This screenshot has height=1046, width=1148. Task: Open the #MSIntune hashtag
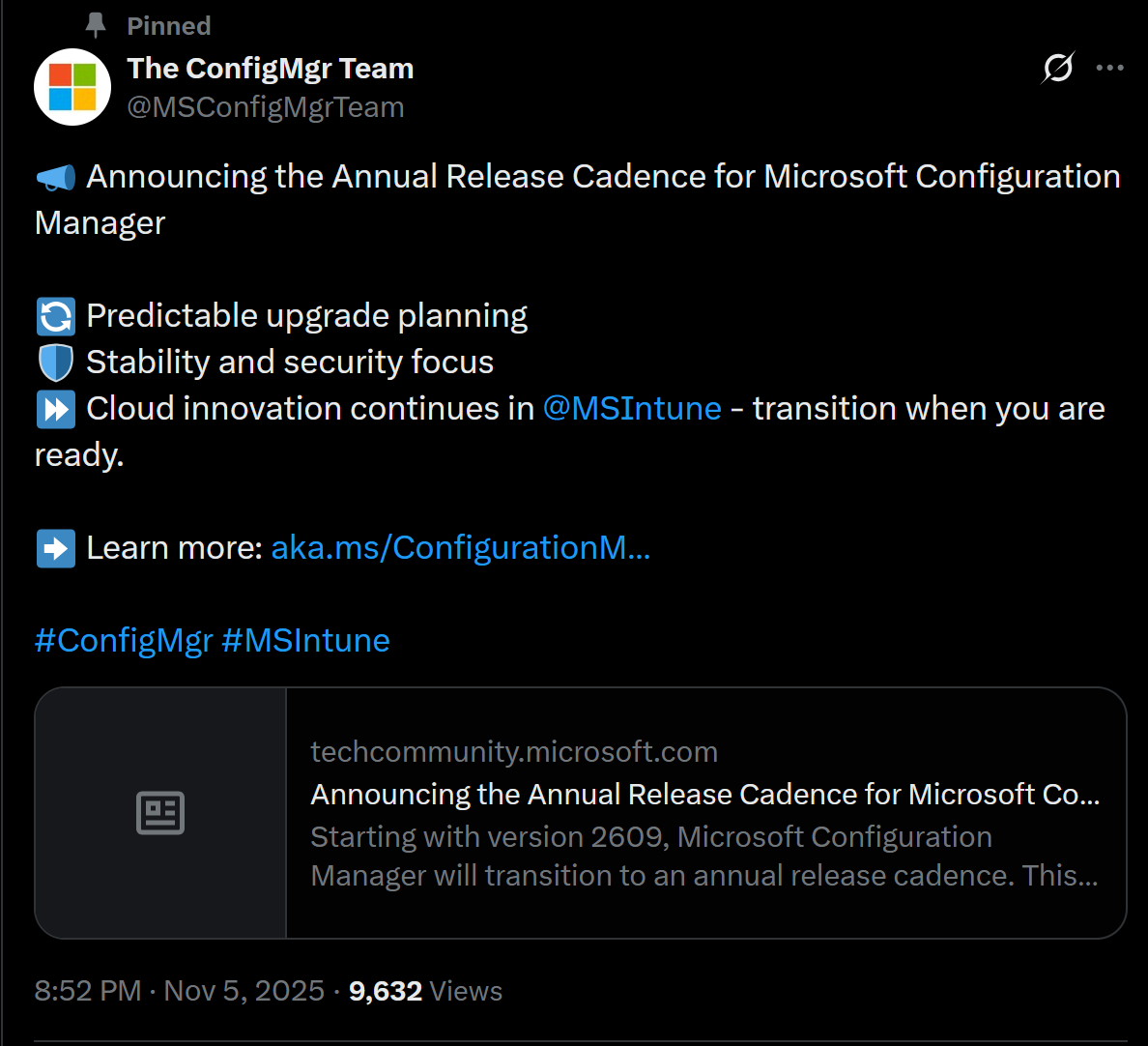point(305,640)
